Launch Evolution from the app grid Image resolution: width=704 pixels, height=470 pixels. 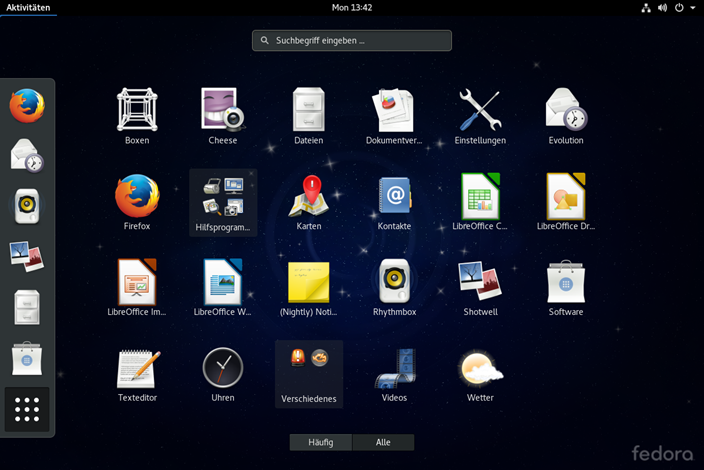pyautogui.click(x=566, y=116)
